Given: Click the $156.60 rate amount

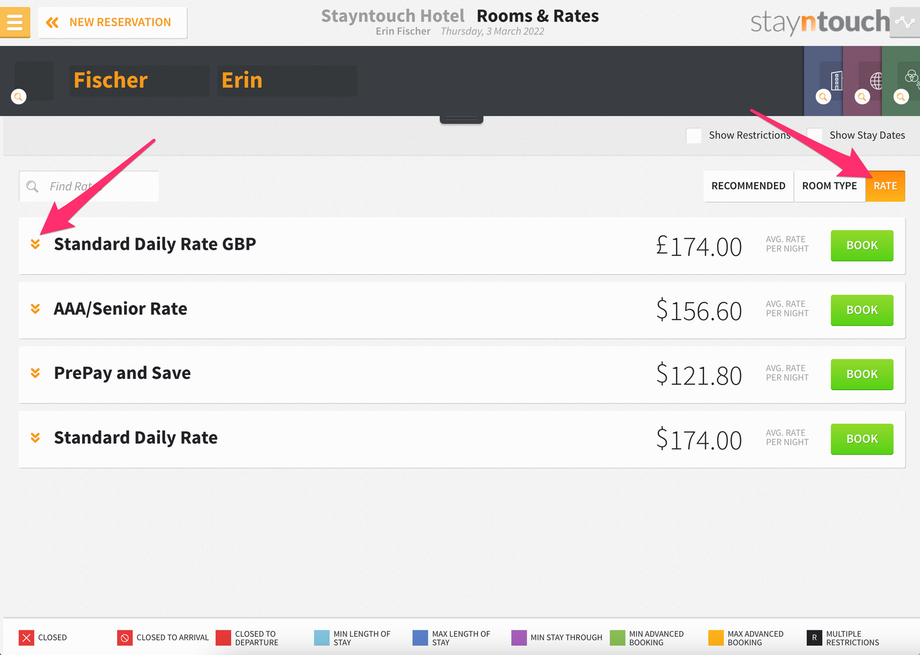Looking at the screenshot, I should [699, 310].
